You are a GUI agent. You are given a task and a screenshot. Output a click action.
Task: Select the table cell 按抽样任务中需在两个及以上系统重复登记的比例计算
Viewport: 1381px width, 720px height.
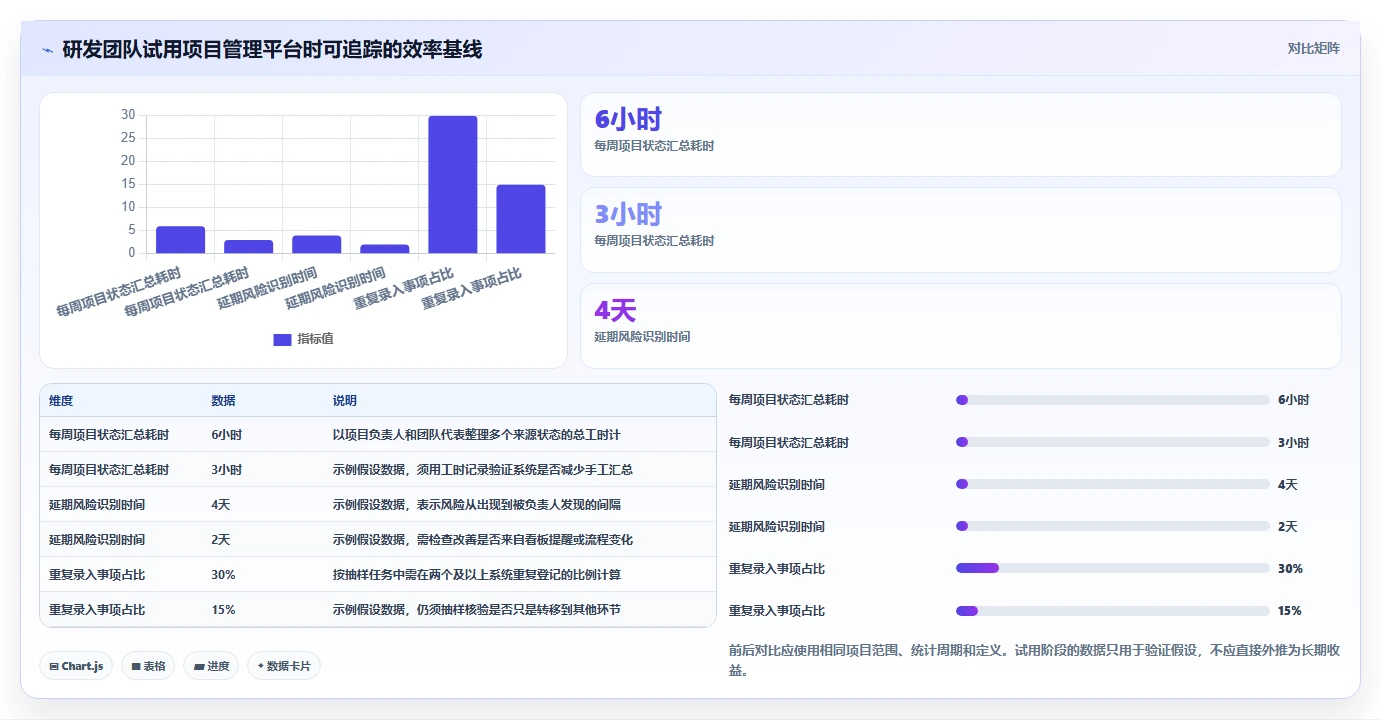point(476,575)
